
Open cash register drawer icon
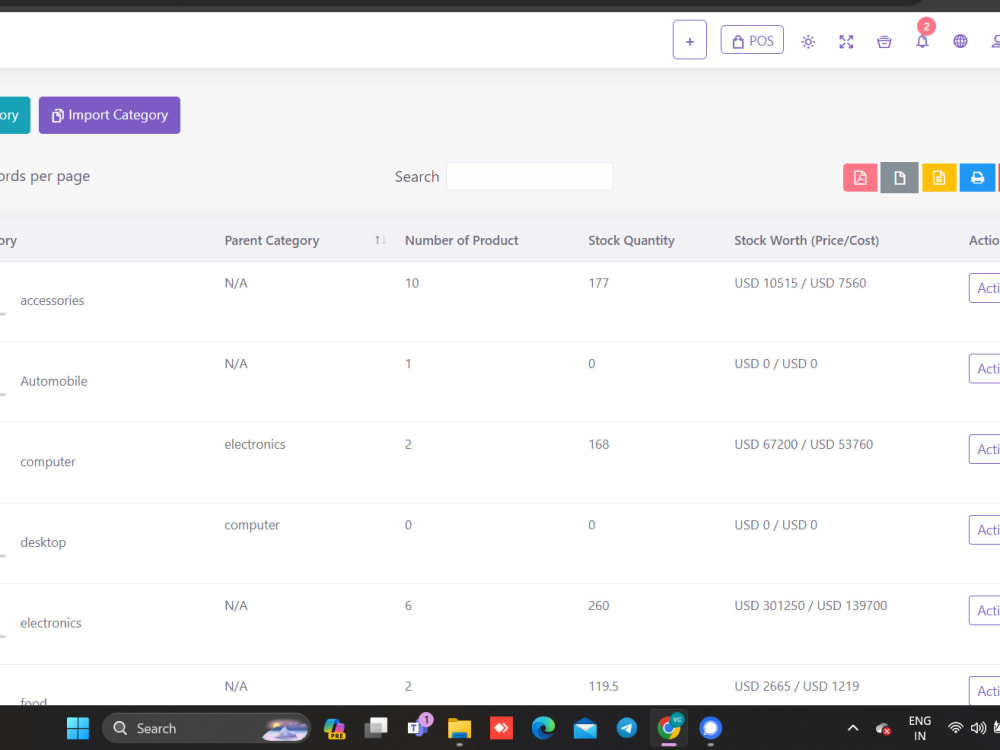884,41
